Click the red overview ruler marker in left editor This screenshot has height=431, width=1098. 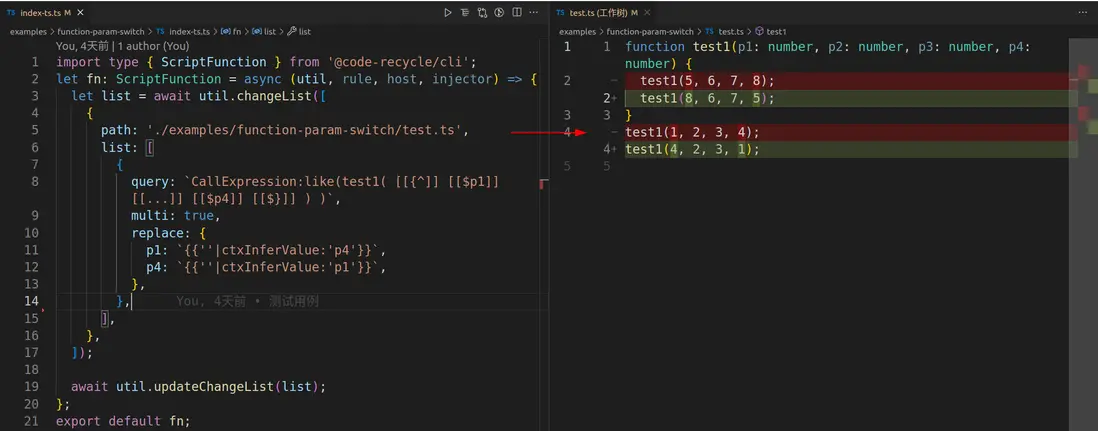543,184
